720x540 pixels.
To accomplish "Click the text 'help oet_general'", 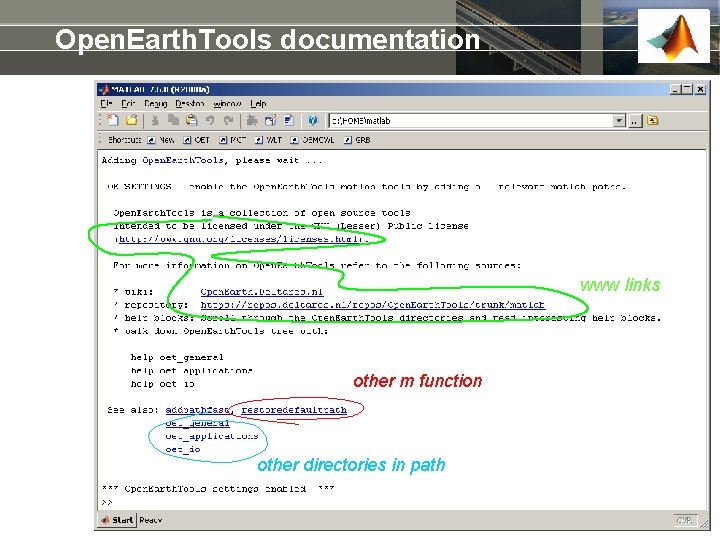I will click(177, 357).
